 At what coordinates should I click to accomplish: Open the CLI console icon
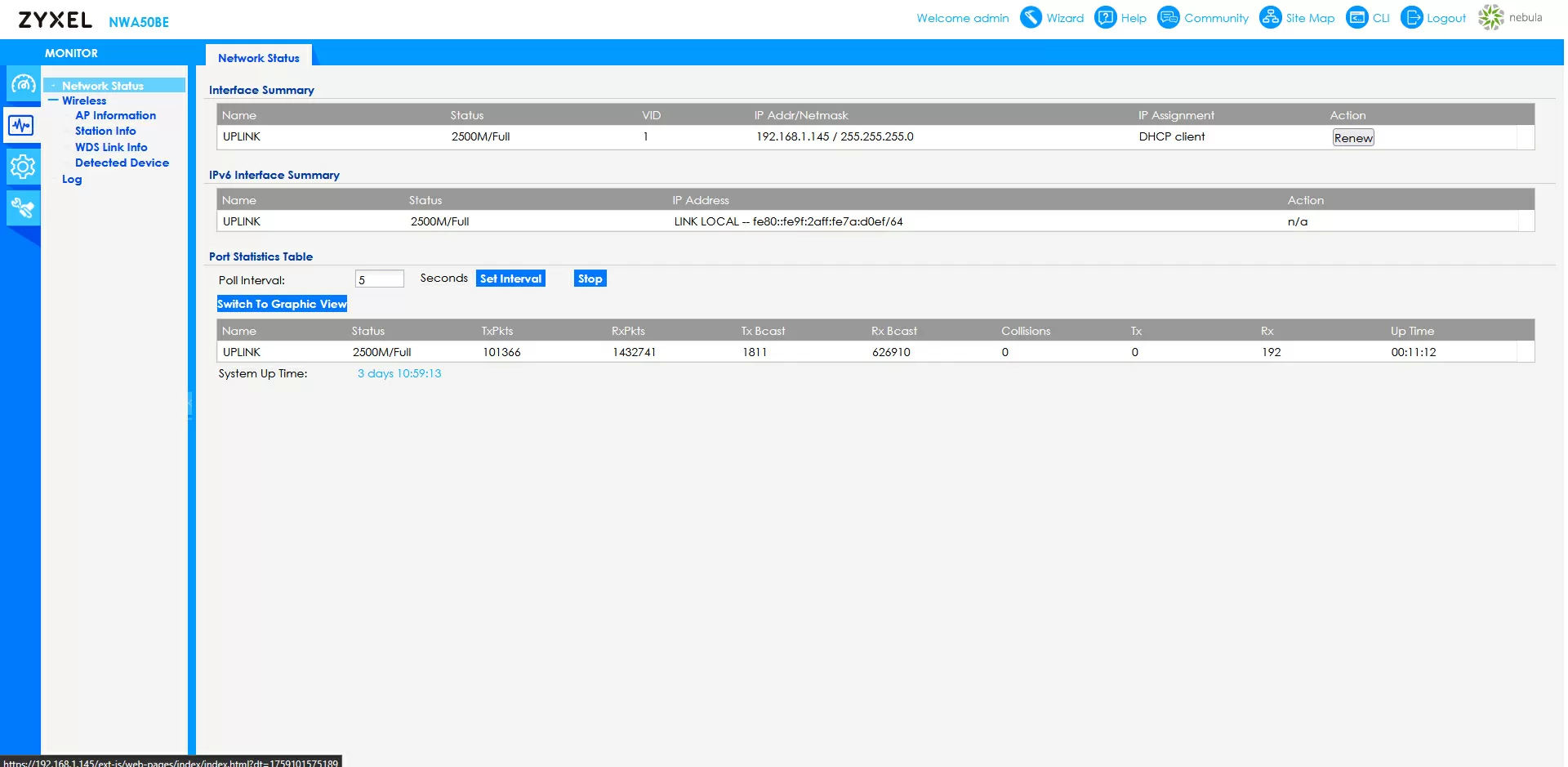tap(1356, 17)
